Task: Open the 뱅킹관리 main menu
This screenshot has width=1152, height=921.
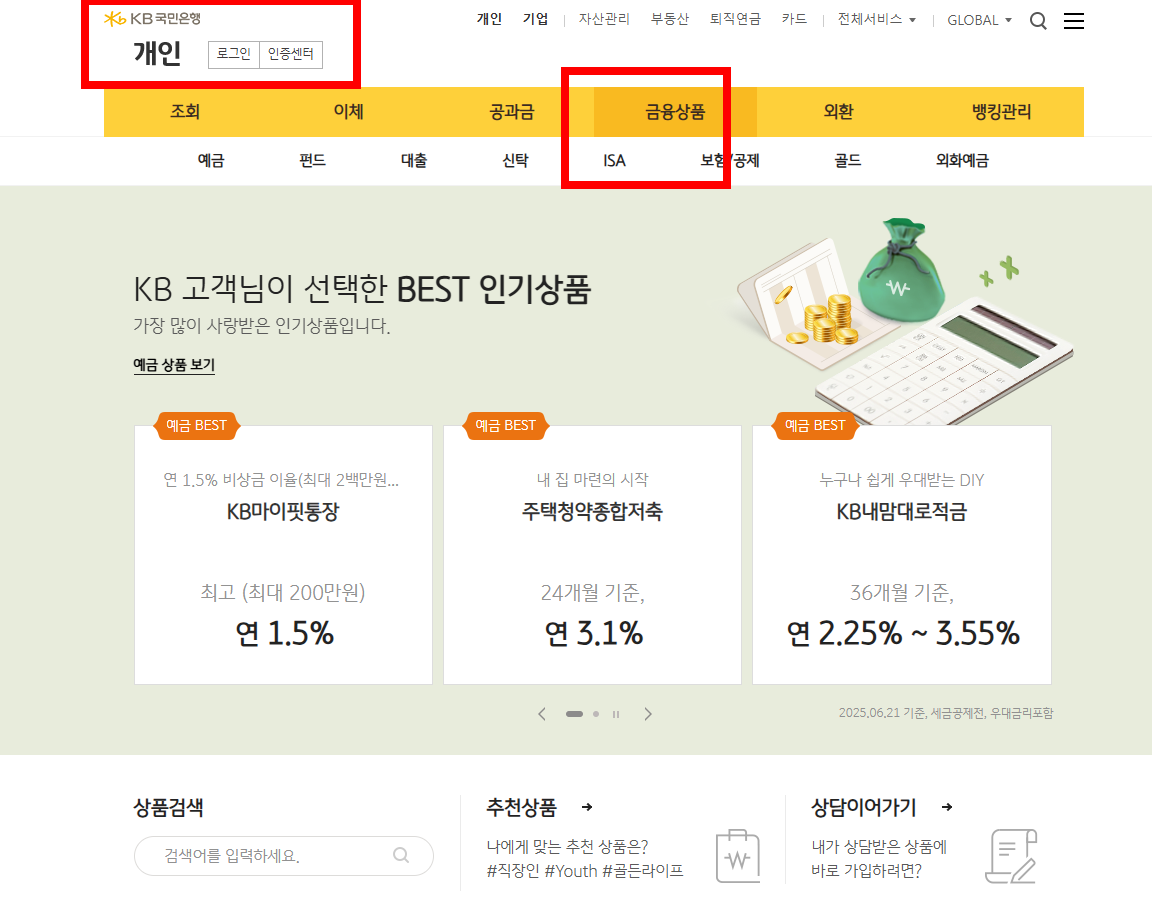Action: [x=1002, y=112]
